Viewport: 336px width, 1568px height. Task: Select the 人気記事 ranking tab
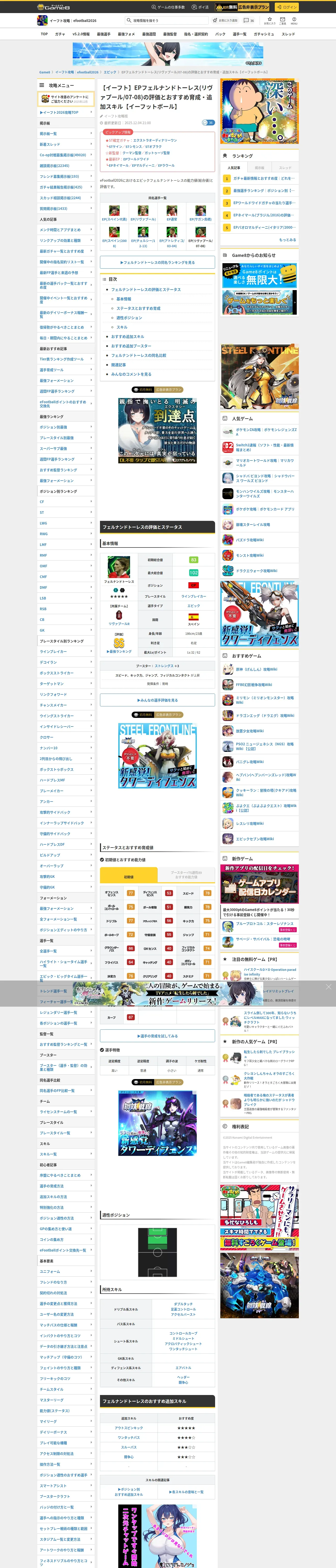[x=234, y=168]
